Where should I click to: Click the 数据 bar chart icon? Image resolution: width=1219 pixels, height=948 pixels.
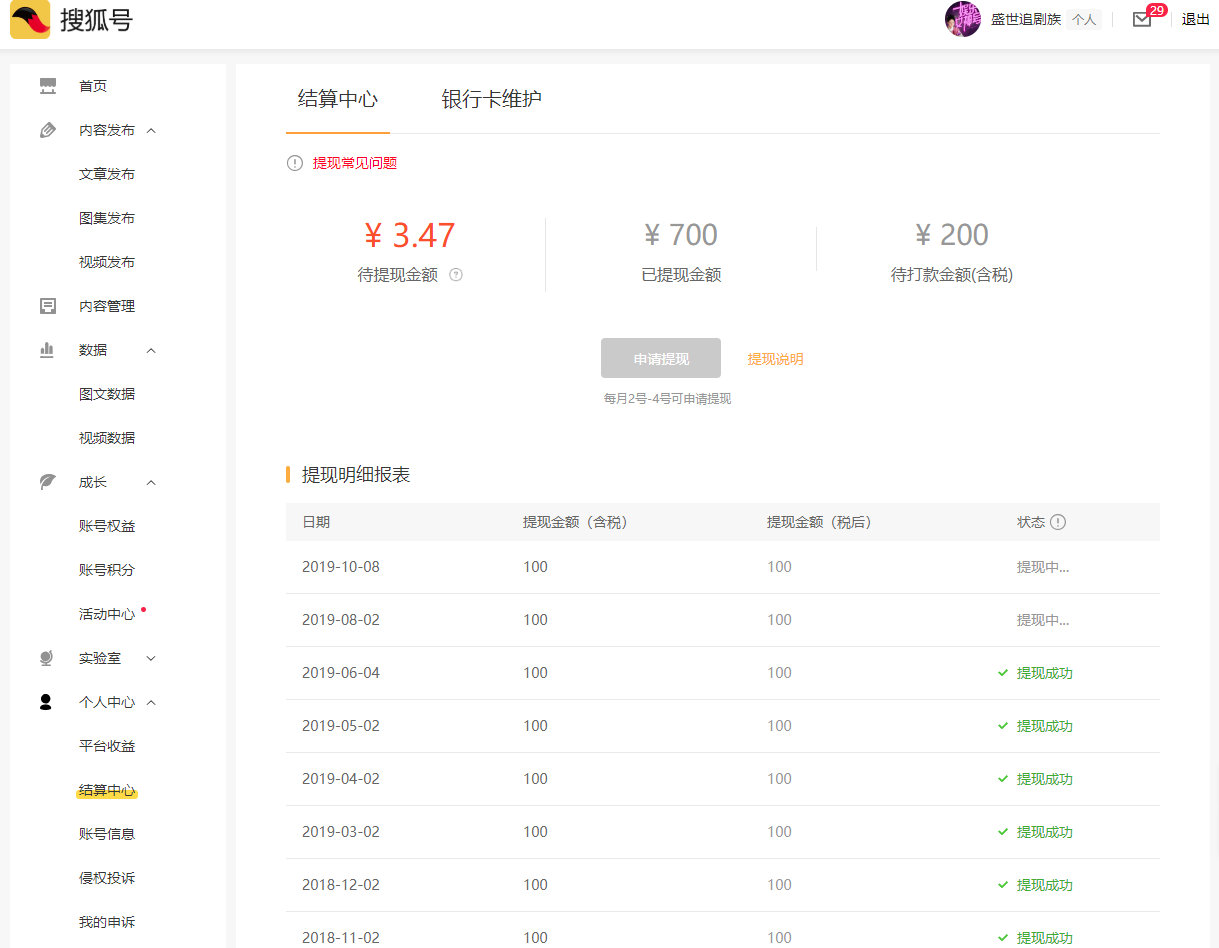pyautogui.click(x=47, y=350)
